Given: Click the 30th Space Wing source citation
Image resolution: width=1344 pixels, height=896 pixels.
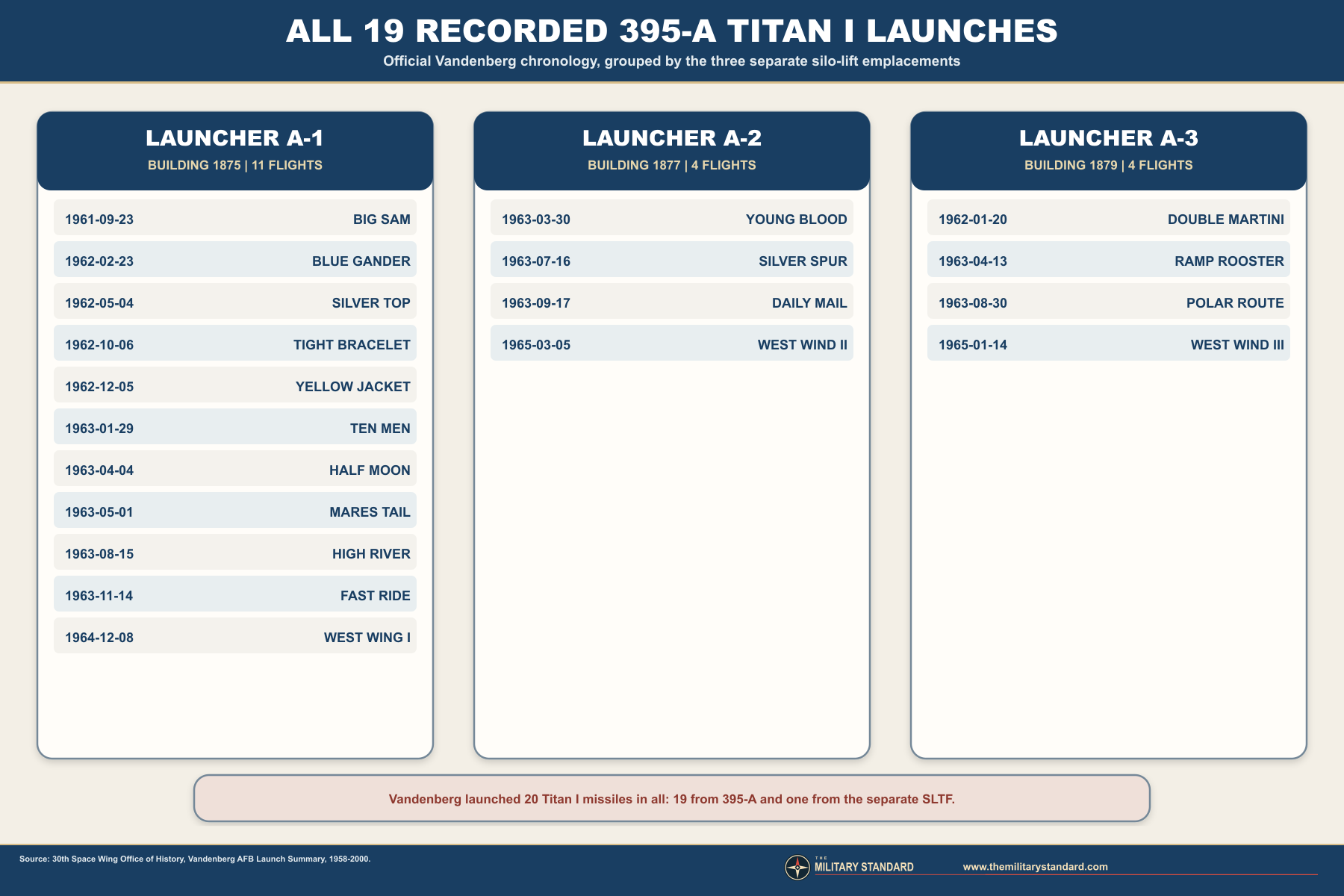Looking at the screenshot, I should tap(195, 859).
